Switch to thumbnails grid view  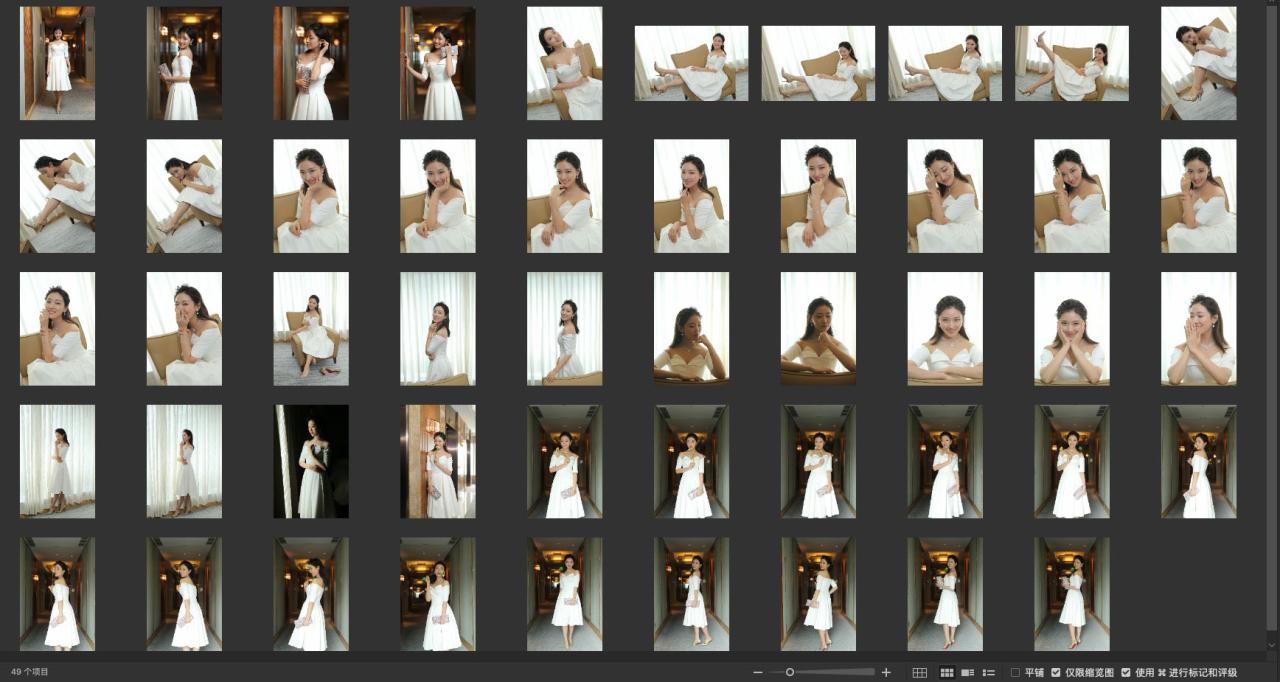[x=945, y=672]
